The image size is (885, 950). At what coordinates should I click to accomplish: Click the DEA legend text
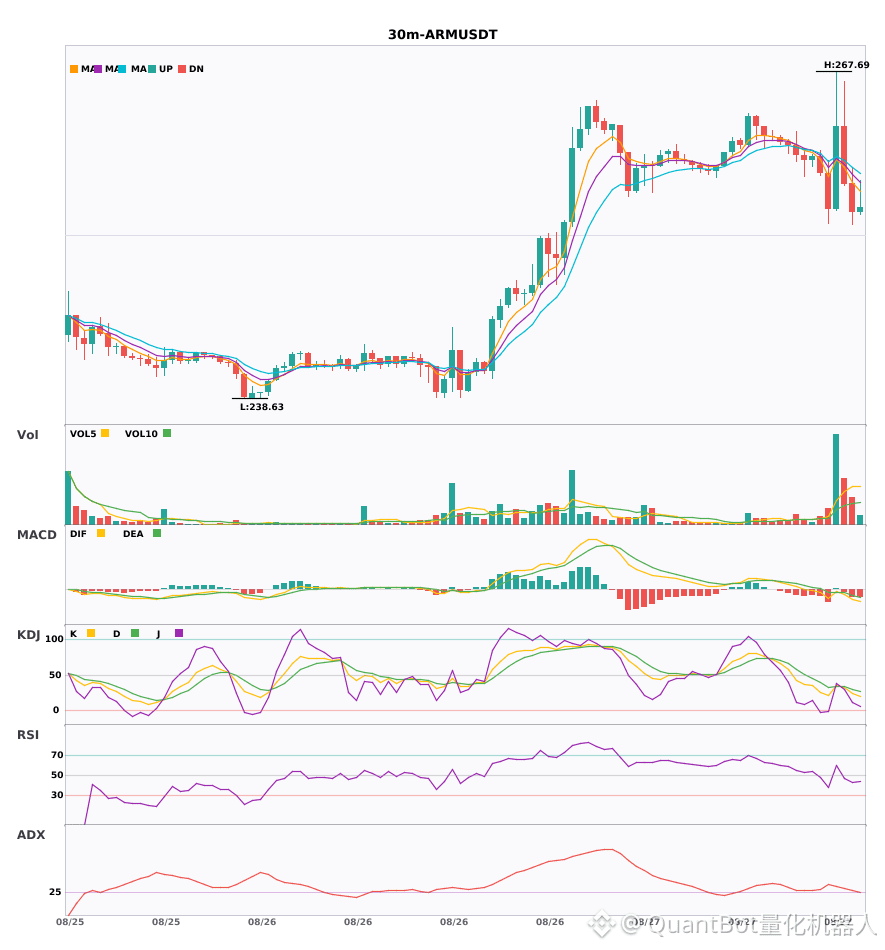[x=133, y=534]
